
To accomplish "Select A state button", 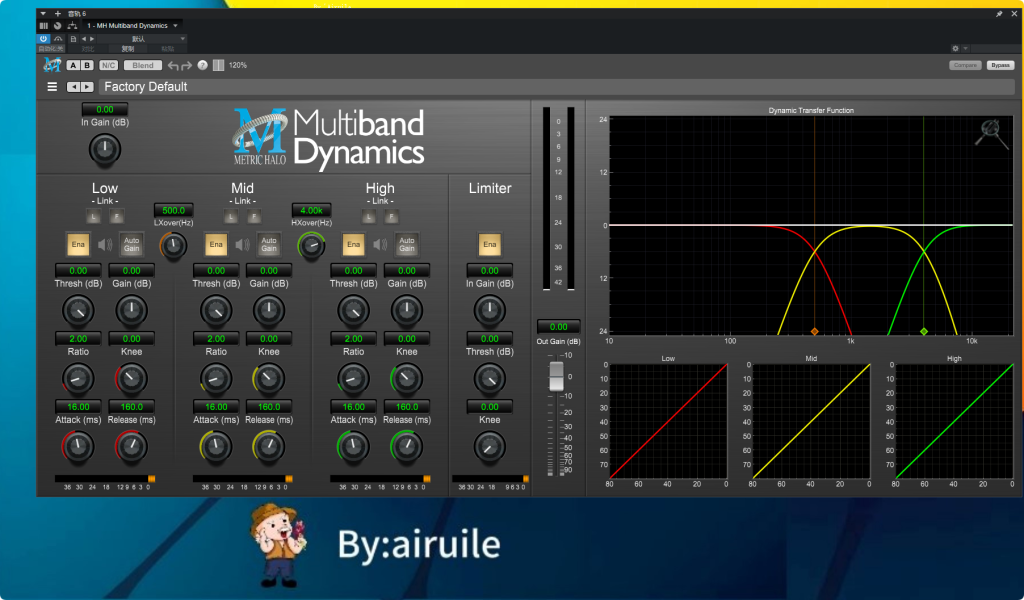I will pos(73,65).
